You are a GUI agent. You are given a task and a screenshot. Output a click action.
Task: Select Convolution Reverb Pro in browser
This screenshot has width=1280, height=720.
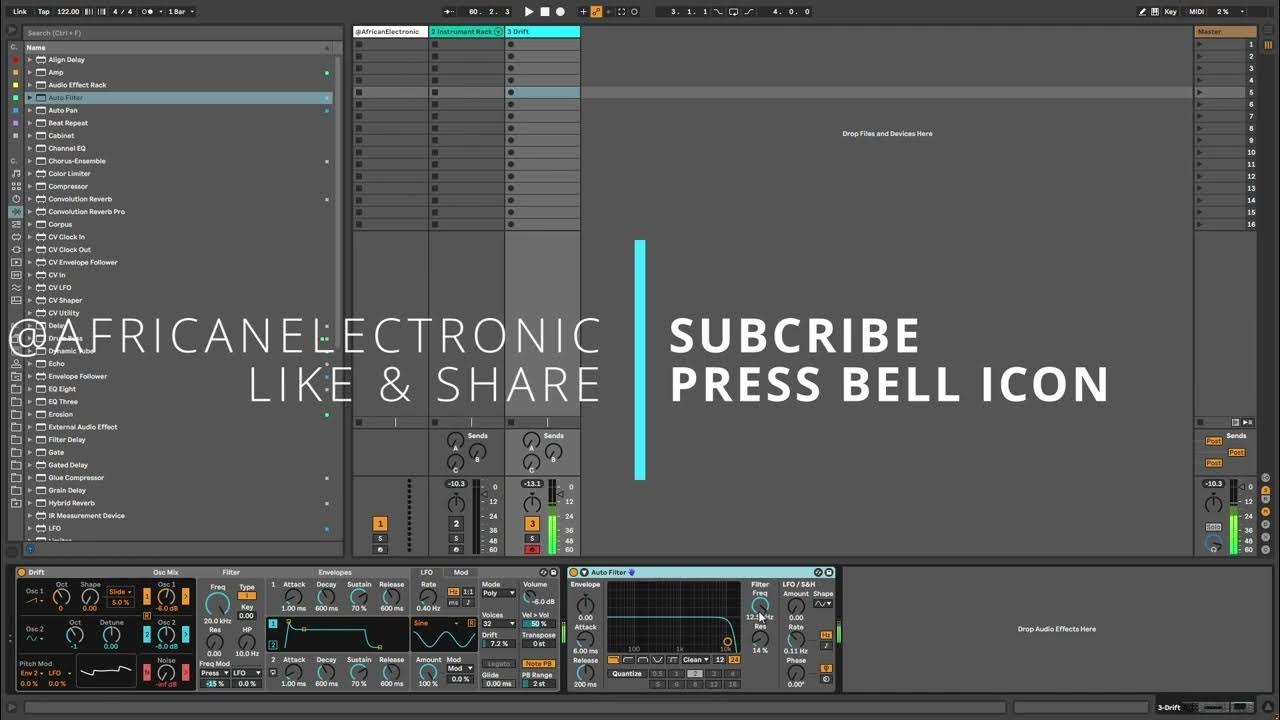(86, 212)
